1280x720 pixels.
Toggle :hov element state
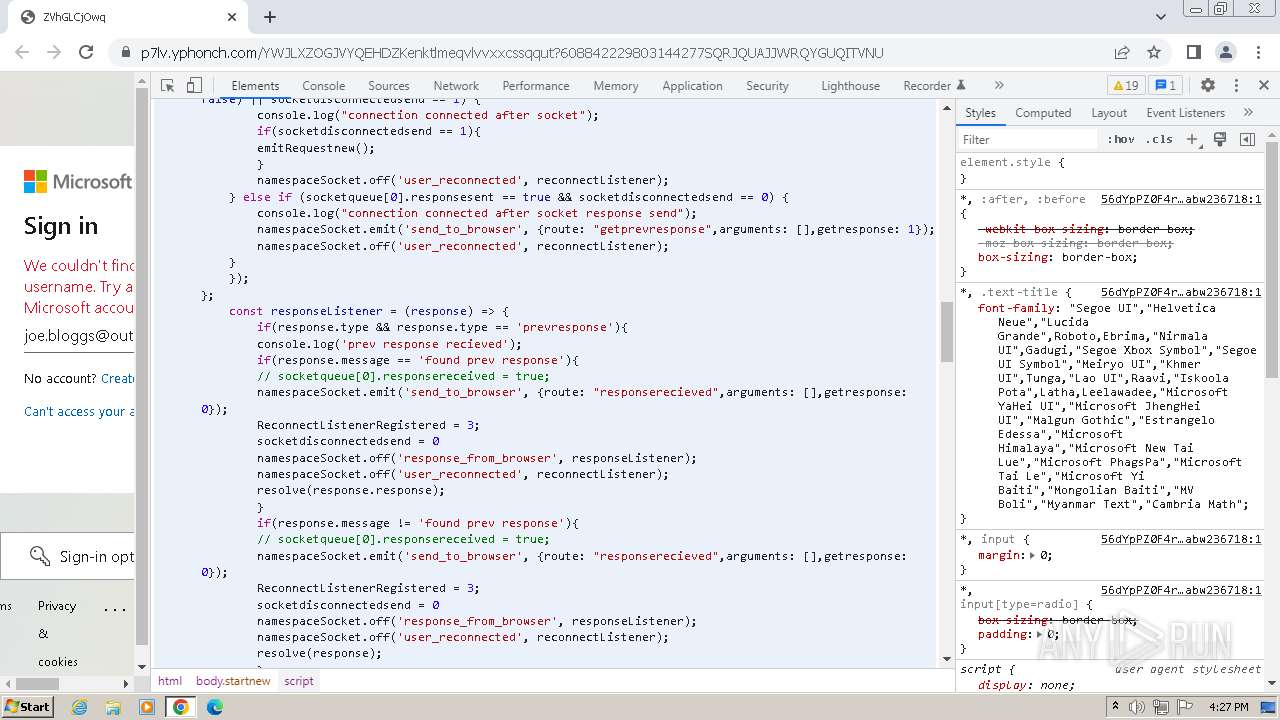coord(1121,140)
